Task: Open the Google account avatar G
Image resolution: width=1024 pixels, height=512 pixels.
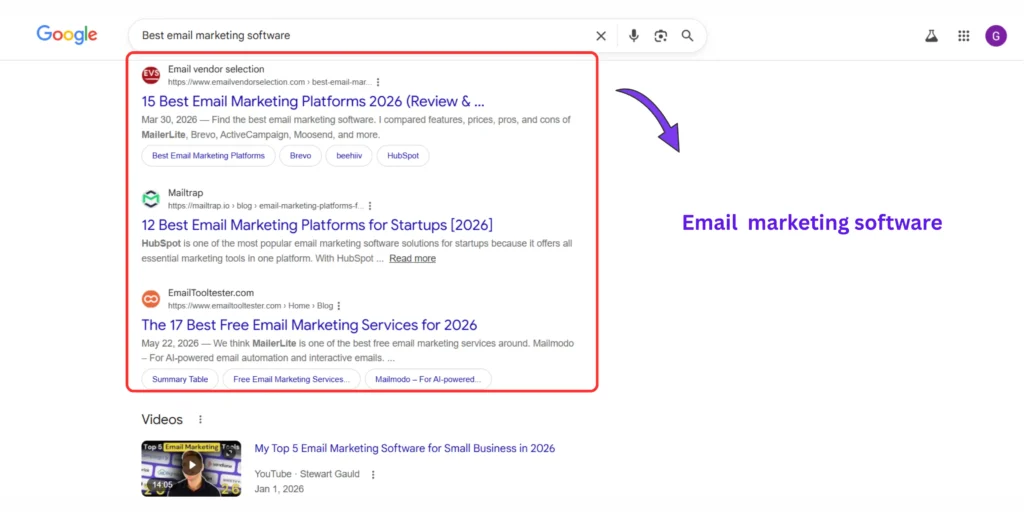Action: coord(996,35)
